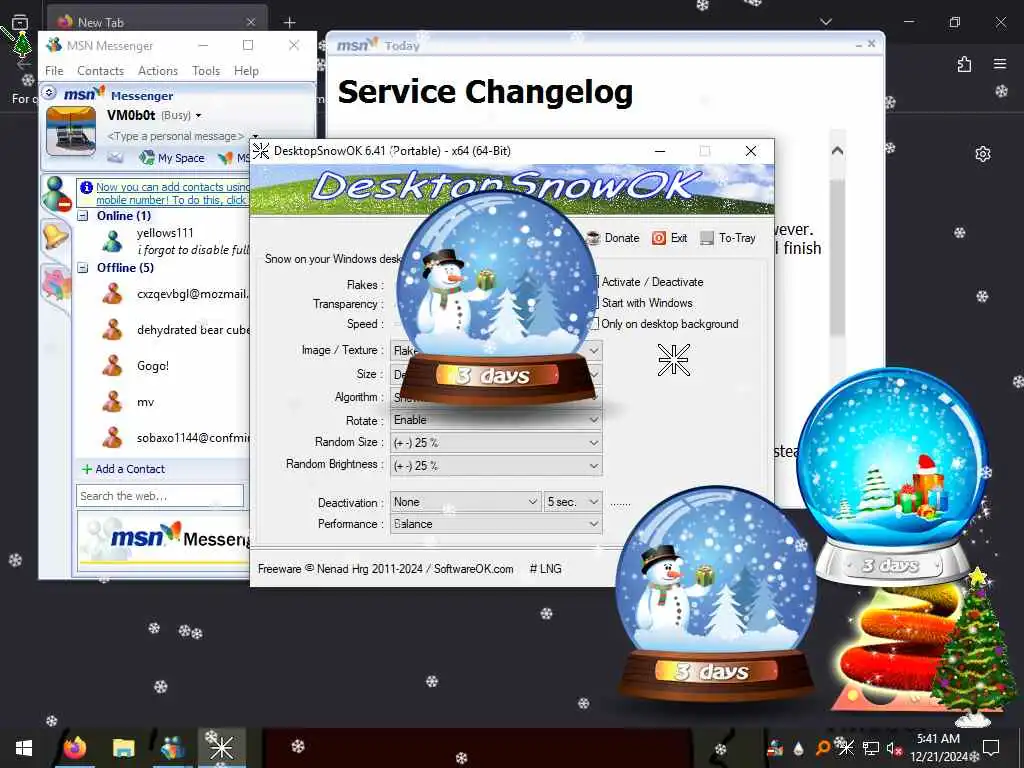
Task: Click the water drop tray icon
Action: coord(799,748)
